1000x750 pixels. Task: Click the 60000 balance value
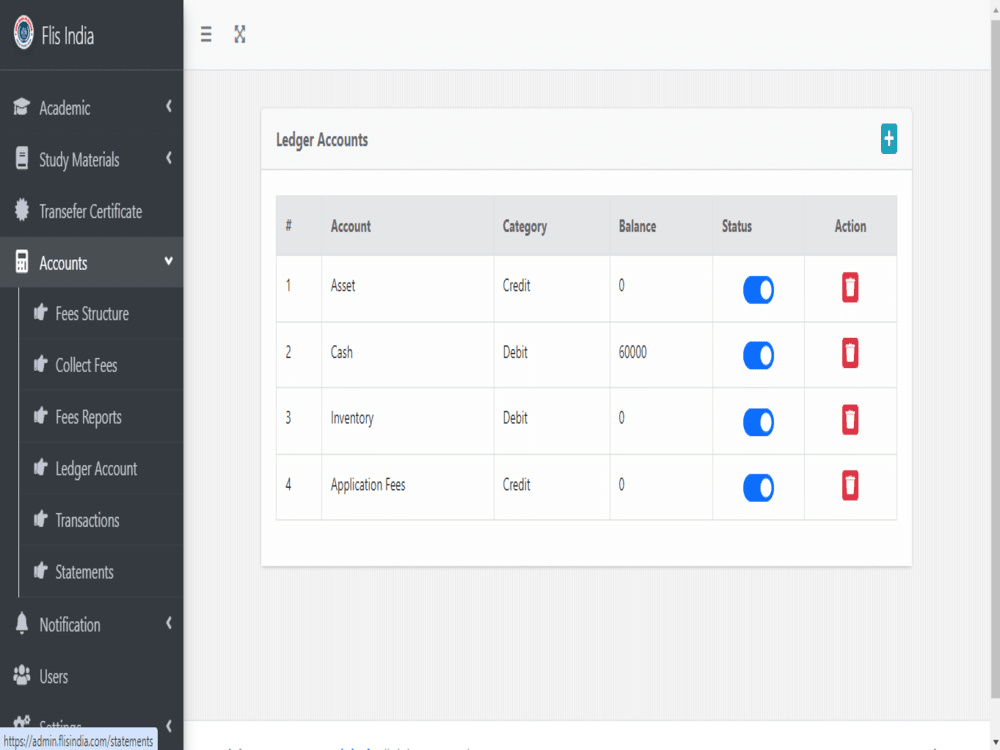click(633, 352)
